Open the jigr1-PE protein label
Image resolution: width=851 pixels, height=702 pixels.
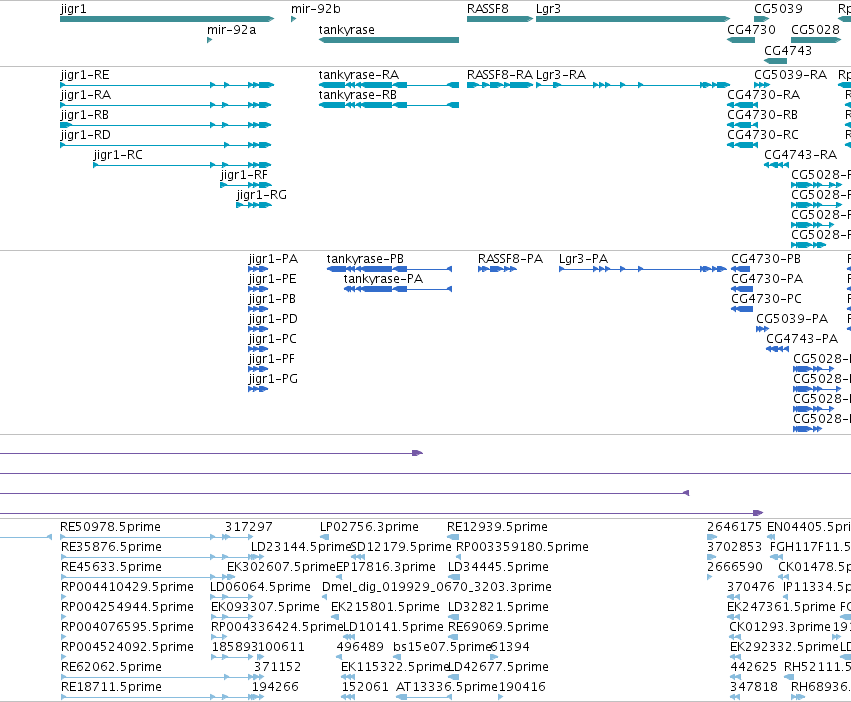(x=272, y=279)
